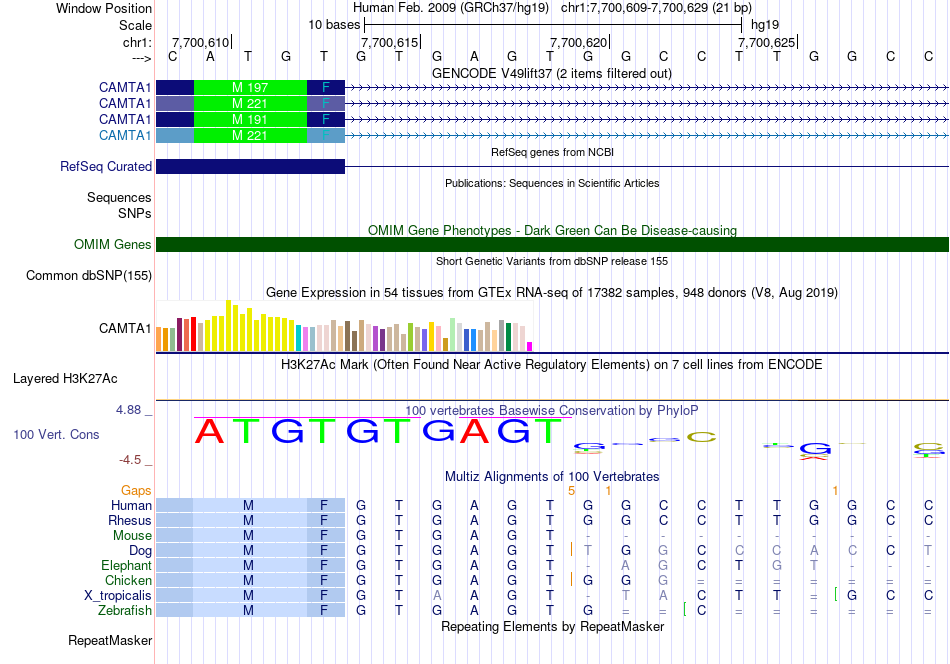
Task: Click the 'M' codon in the Zebrafish row
Action: 248,611
